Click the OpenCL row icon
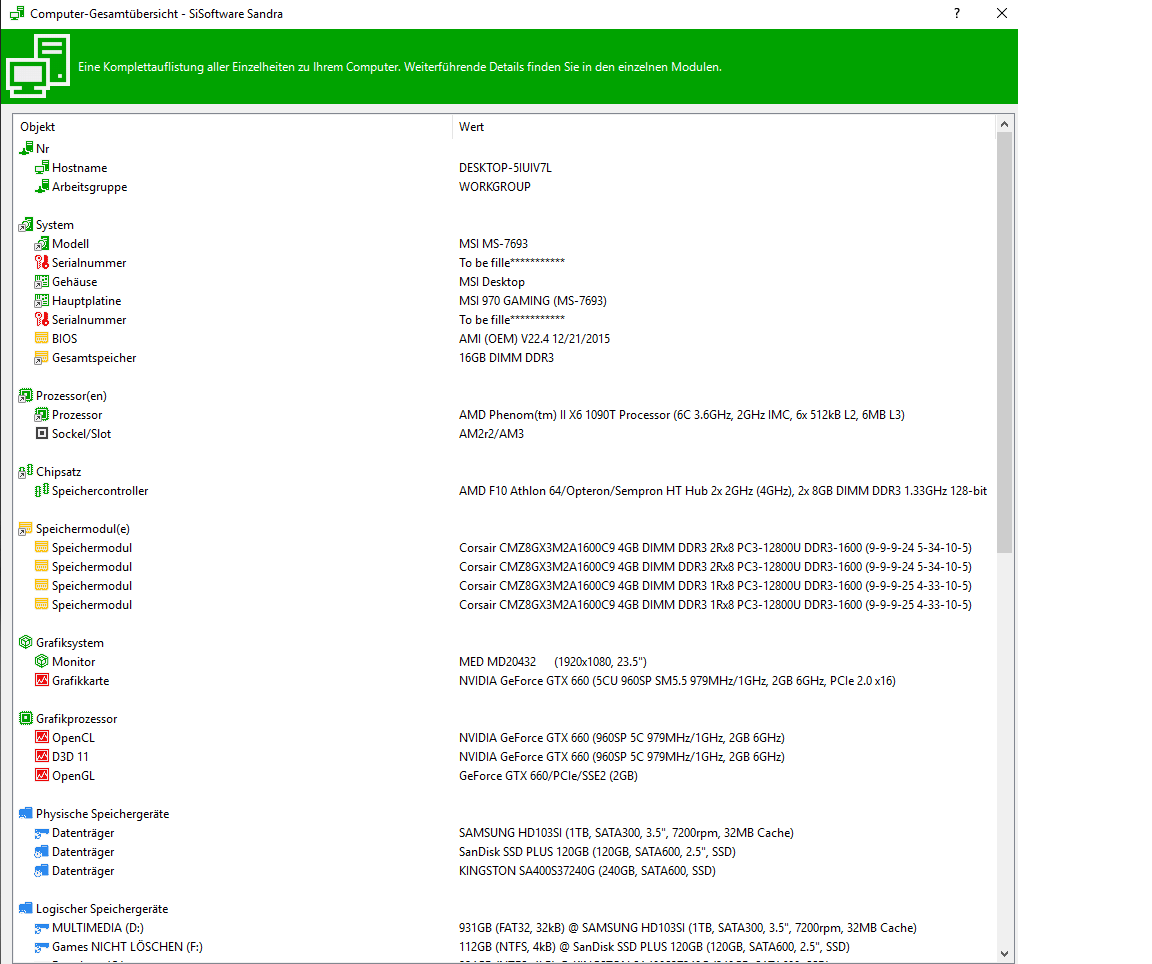Screen dimensions: 1152x964 42,737
